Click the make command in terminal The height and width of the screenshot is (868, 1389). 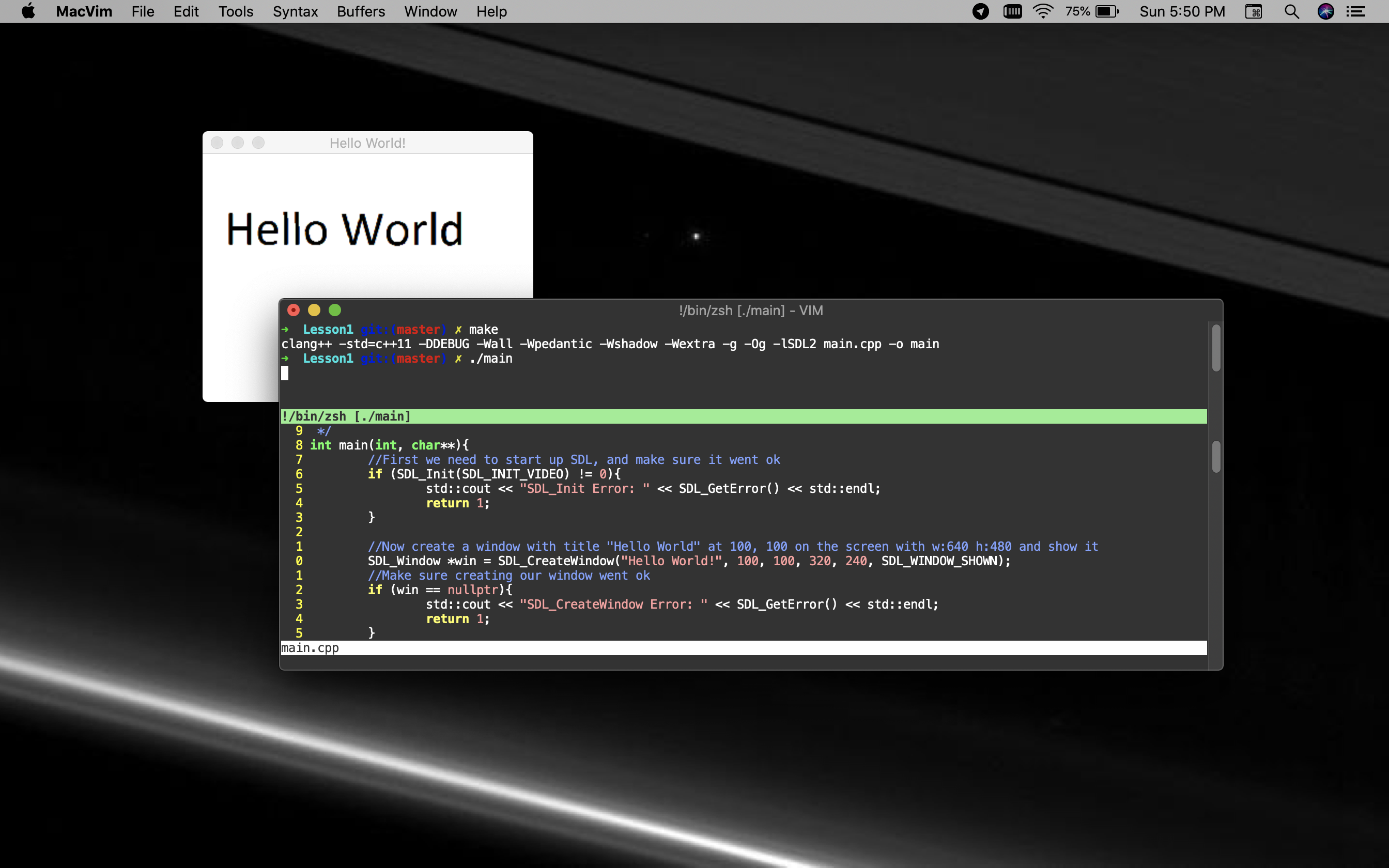pos(483,330)
